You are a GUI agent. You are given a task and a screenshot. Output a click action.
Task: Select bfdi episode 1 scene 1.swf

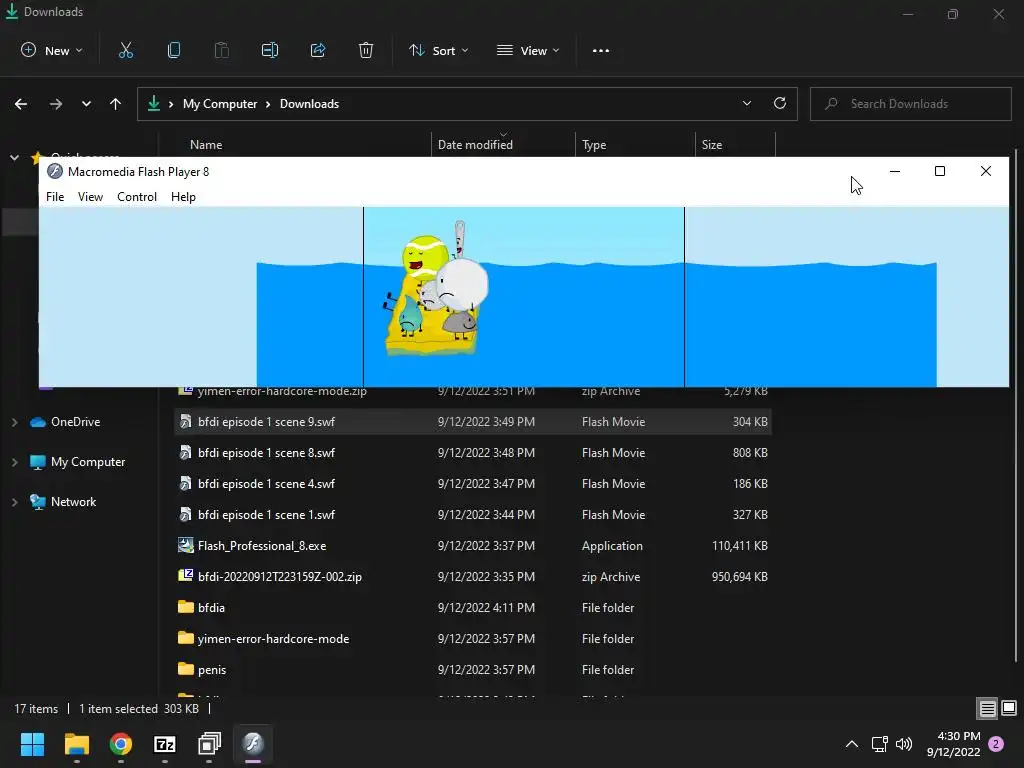[x=473, y=515]
